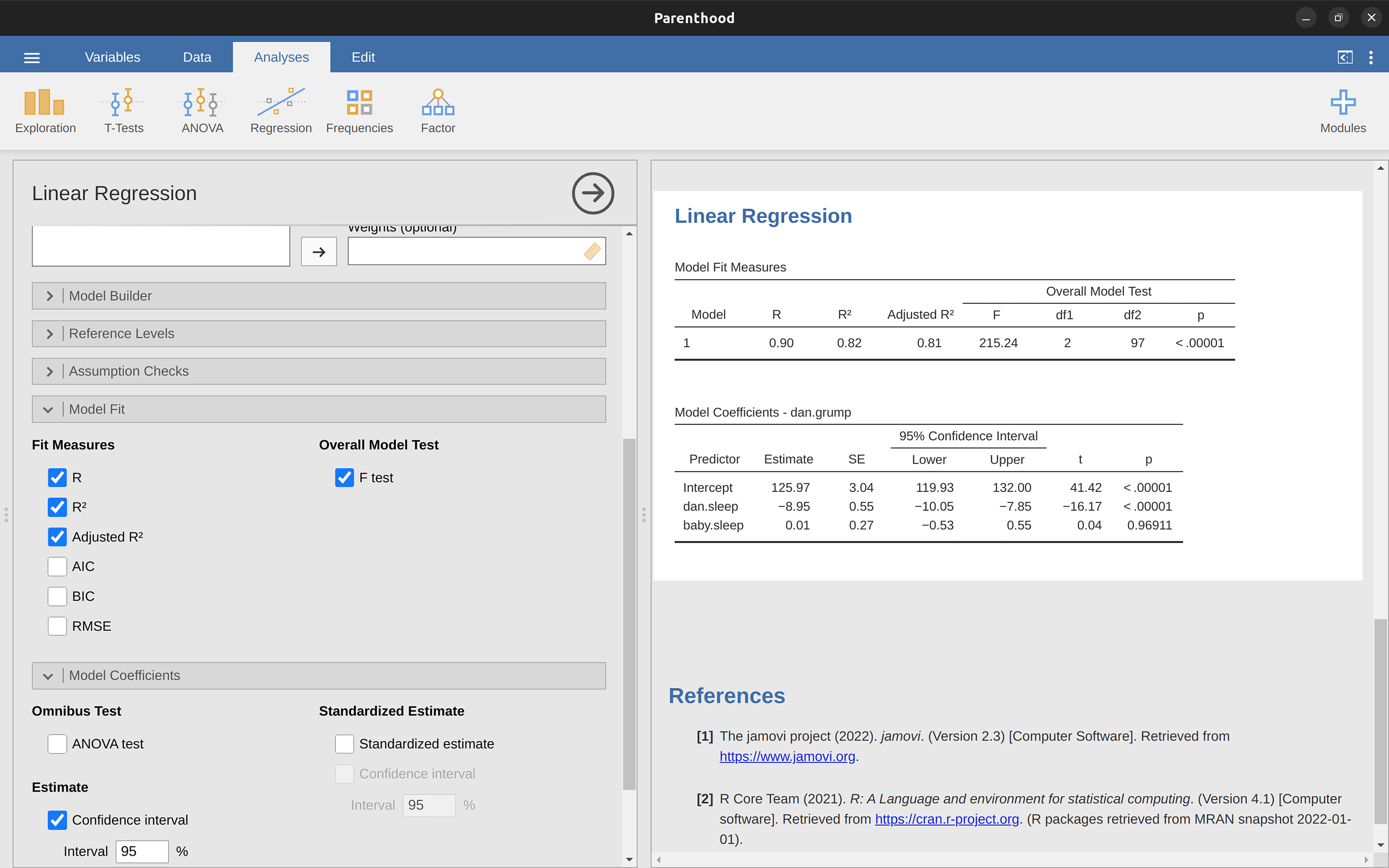Click results panel scroll-down arrow
This screenshot has height=868, width=1389.
coord(1380,845)
